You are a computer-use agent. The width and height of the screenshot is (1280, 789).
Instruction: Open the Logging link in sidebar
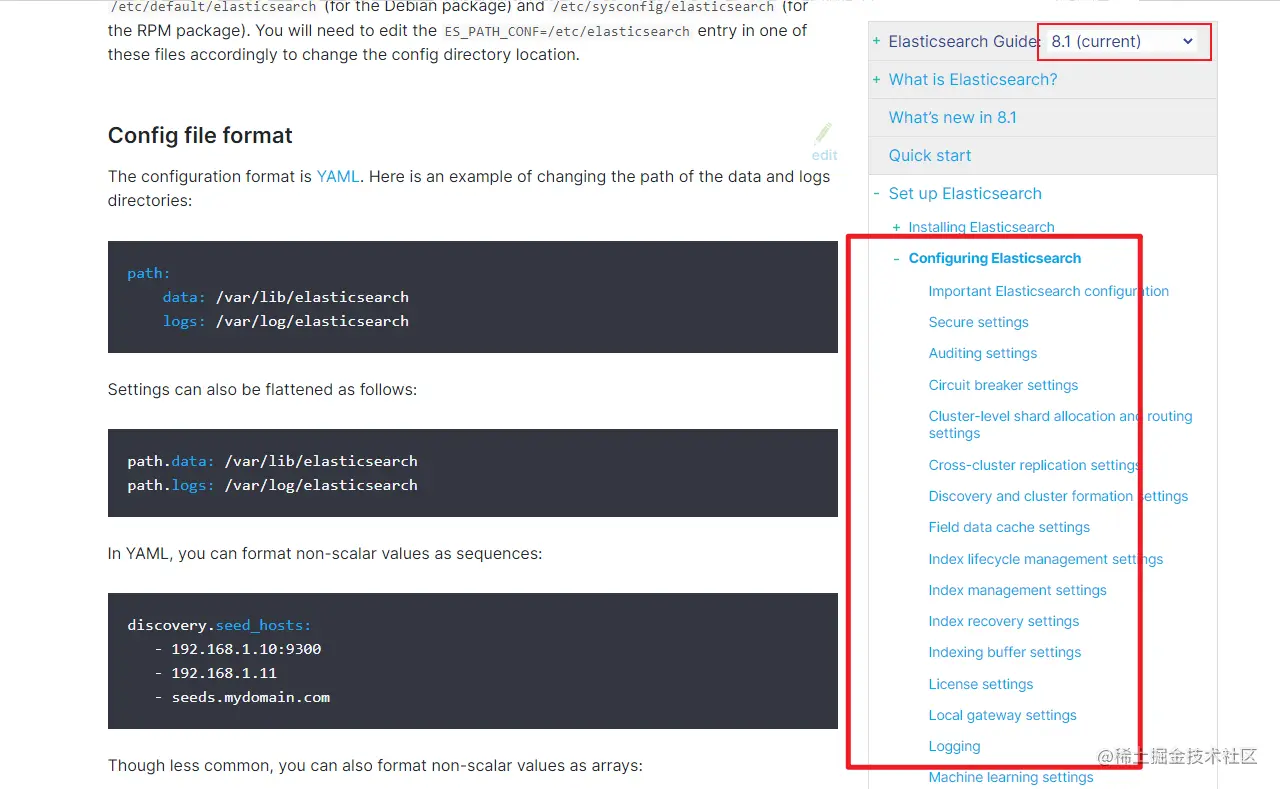pyautogui.click(x=954, y=746)
